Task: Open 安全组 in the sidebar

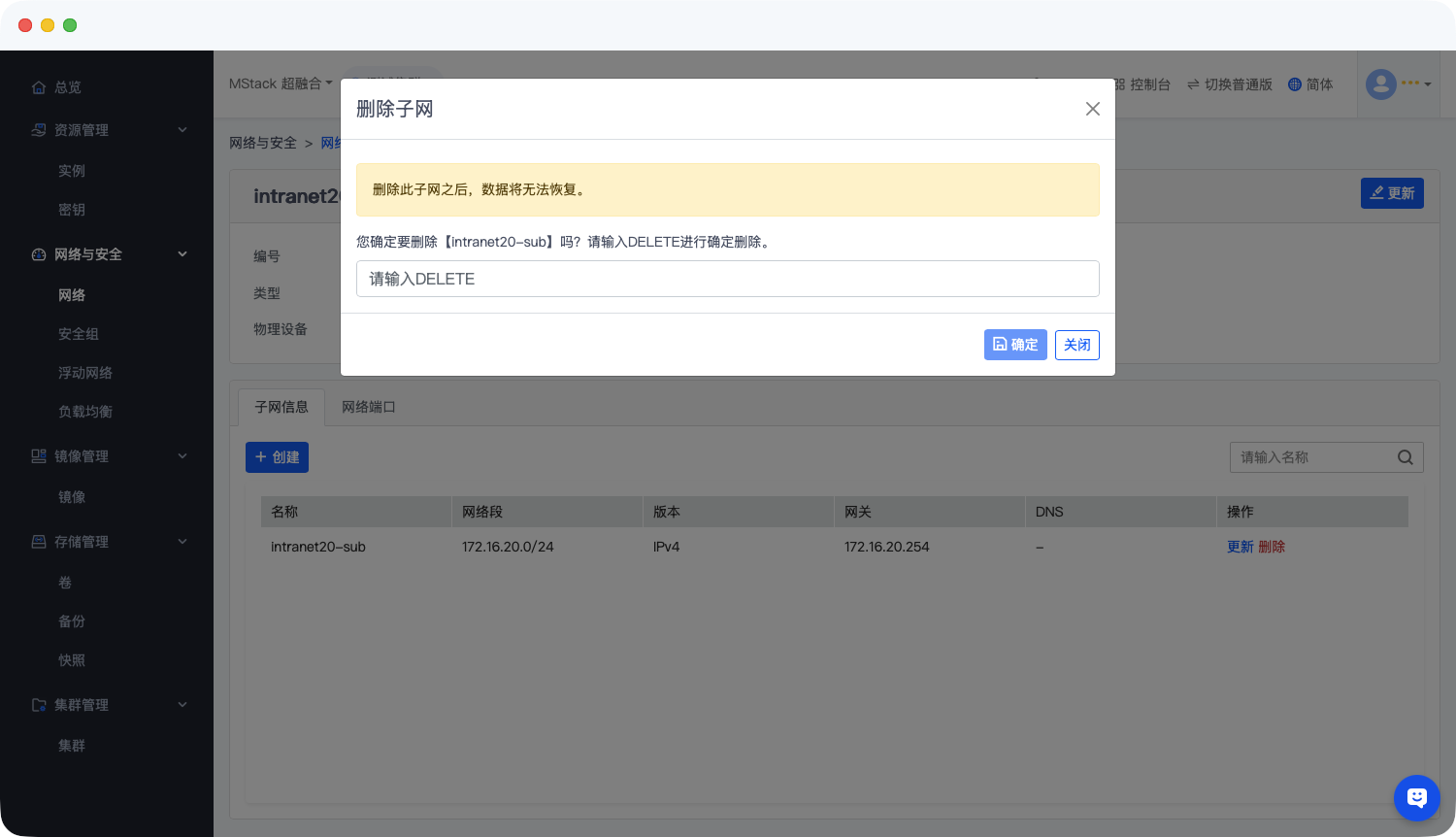Action: tap(79, 334)
